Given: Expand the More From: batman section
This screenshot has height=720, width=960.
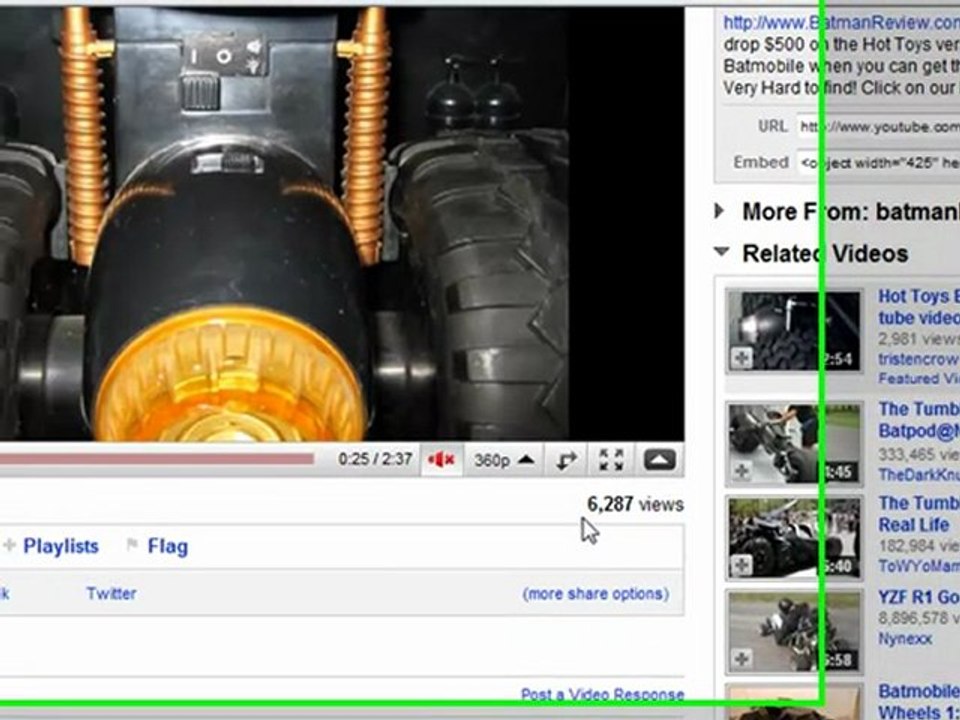Looking at the screenshot, I should tap(720, 211).
